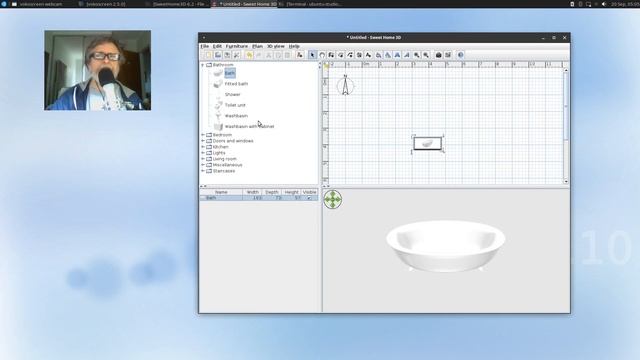
Task: Click Increase text size icon
Action: pyautogui.click(x=378, y=55)
